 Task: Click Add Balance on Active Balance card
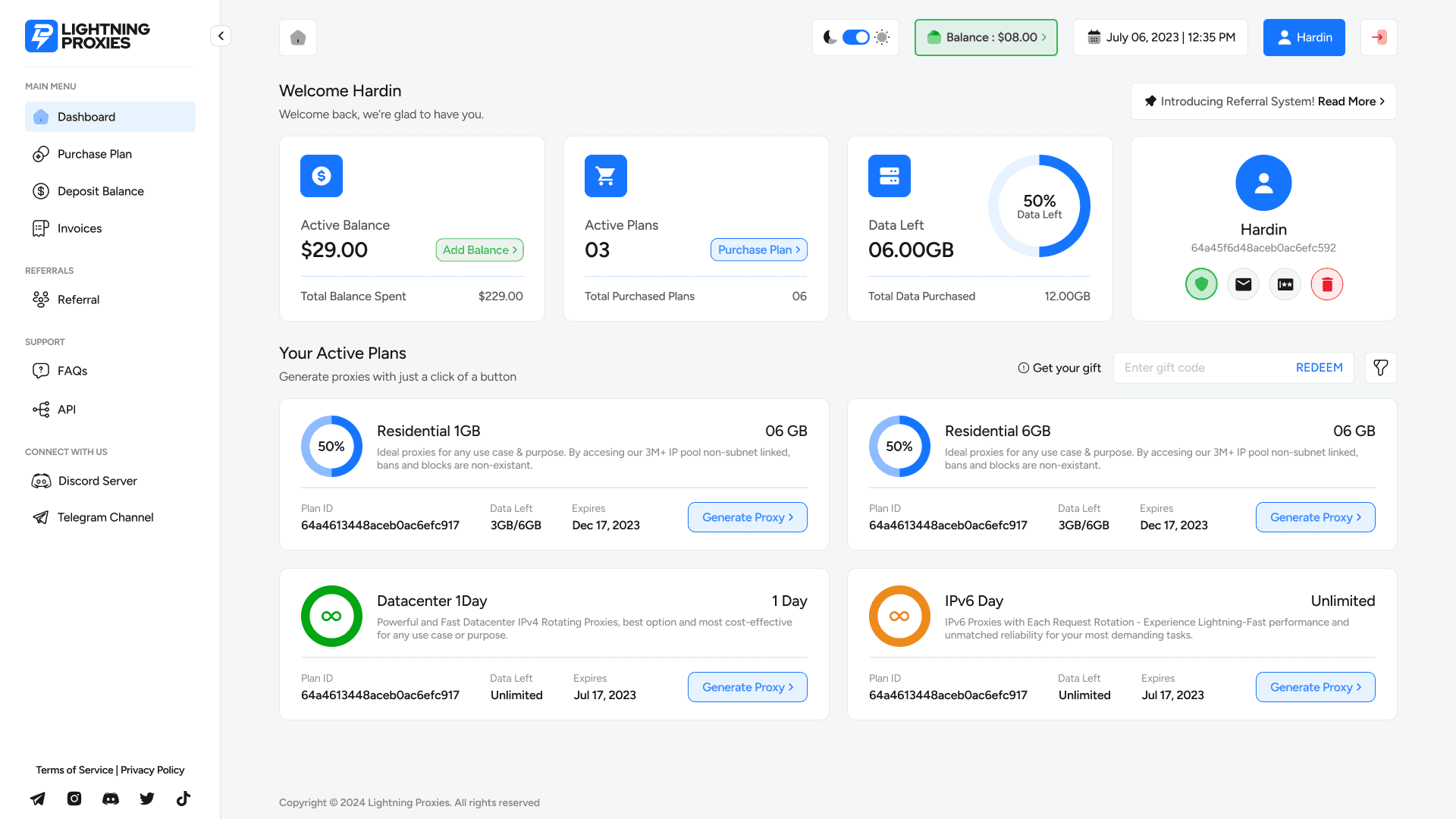479,249
